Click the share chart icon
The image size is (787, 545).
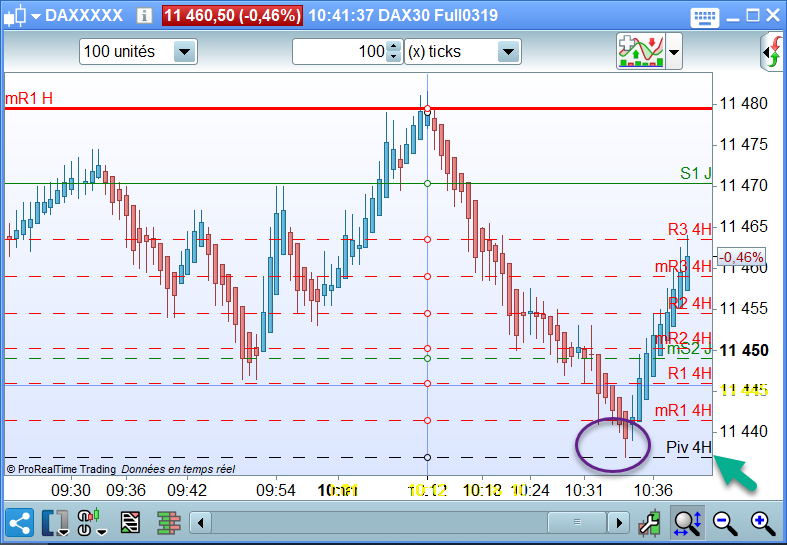tap(19, 523)
